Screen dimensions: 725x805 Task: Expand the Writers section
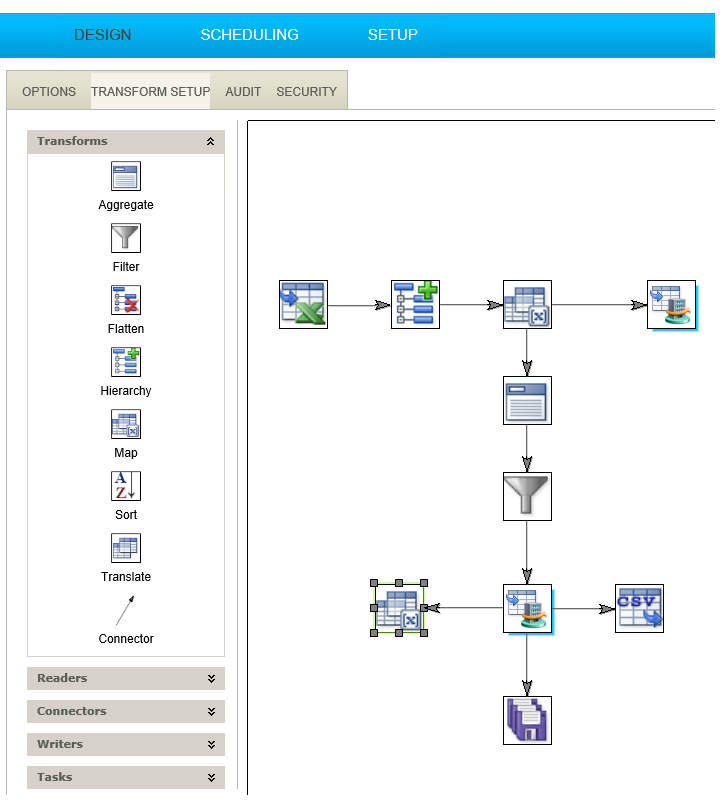[x=210, y=745]
